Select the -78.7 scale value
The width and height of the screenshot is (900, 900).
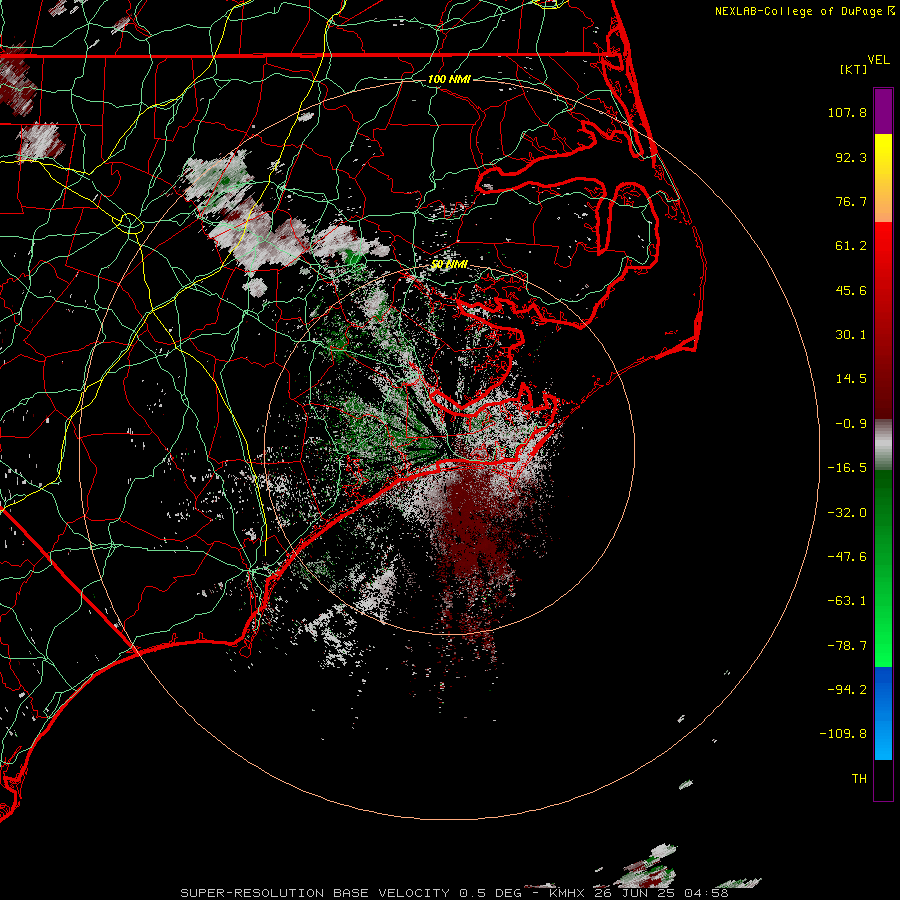pos(847,646)
